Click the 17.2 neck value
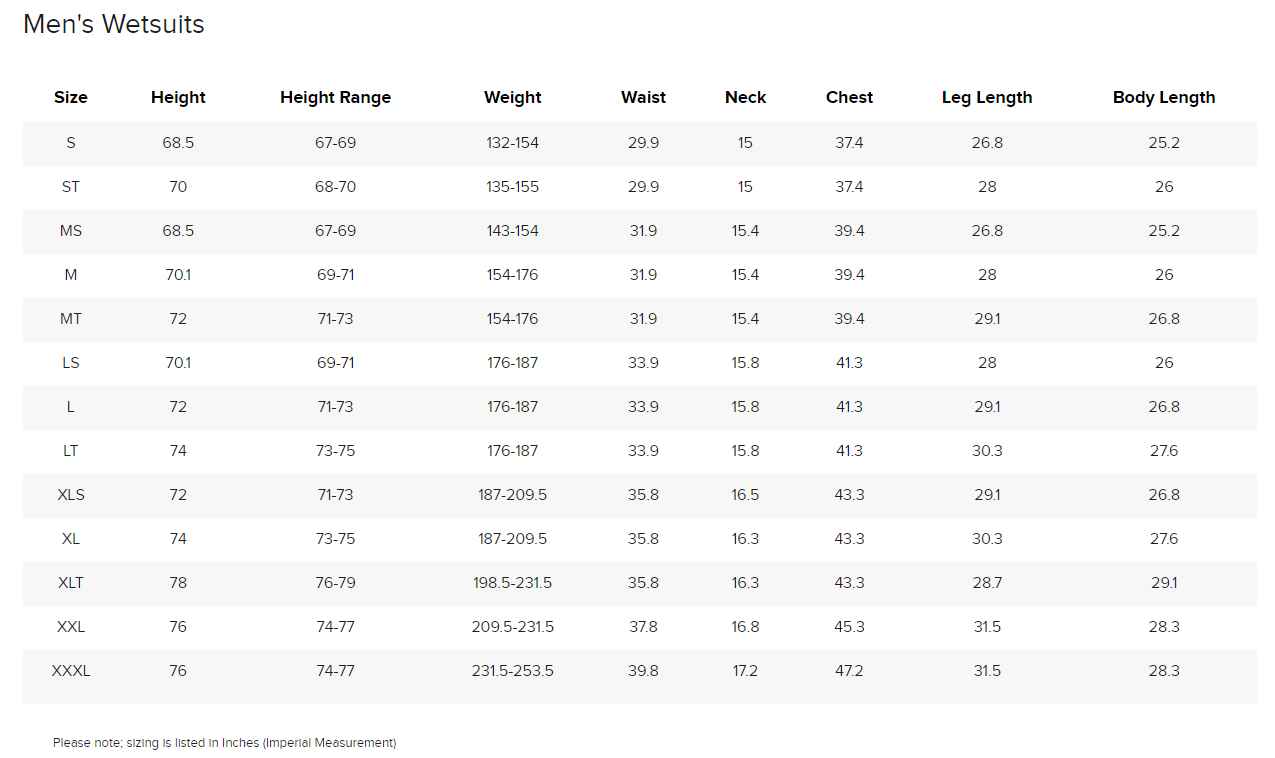The height and width of the screenshot is (758, 1275). click(x=745, y=671)
